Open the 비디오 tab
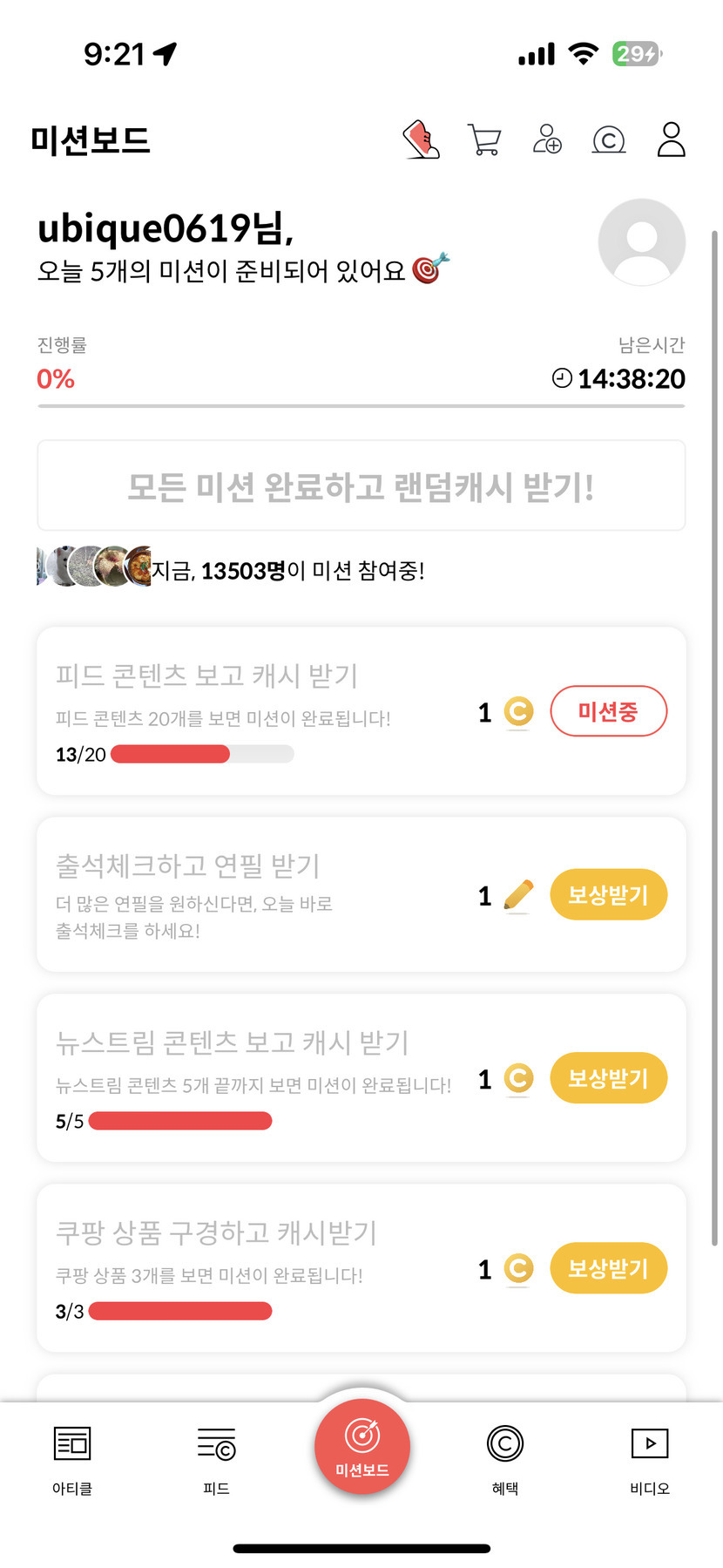Screen dimensions: 723x1568 coord(650,1457)
